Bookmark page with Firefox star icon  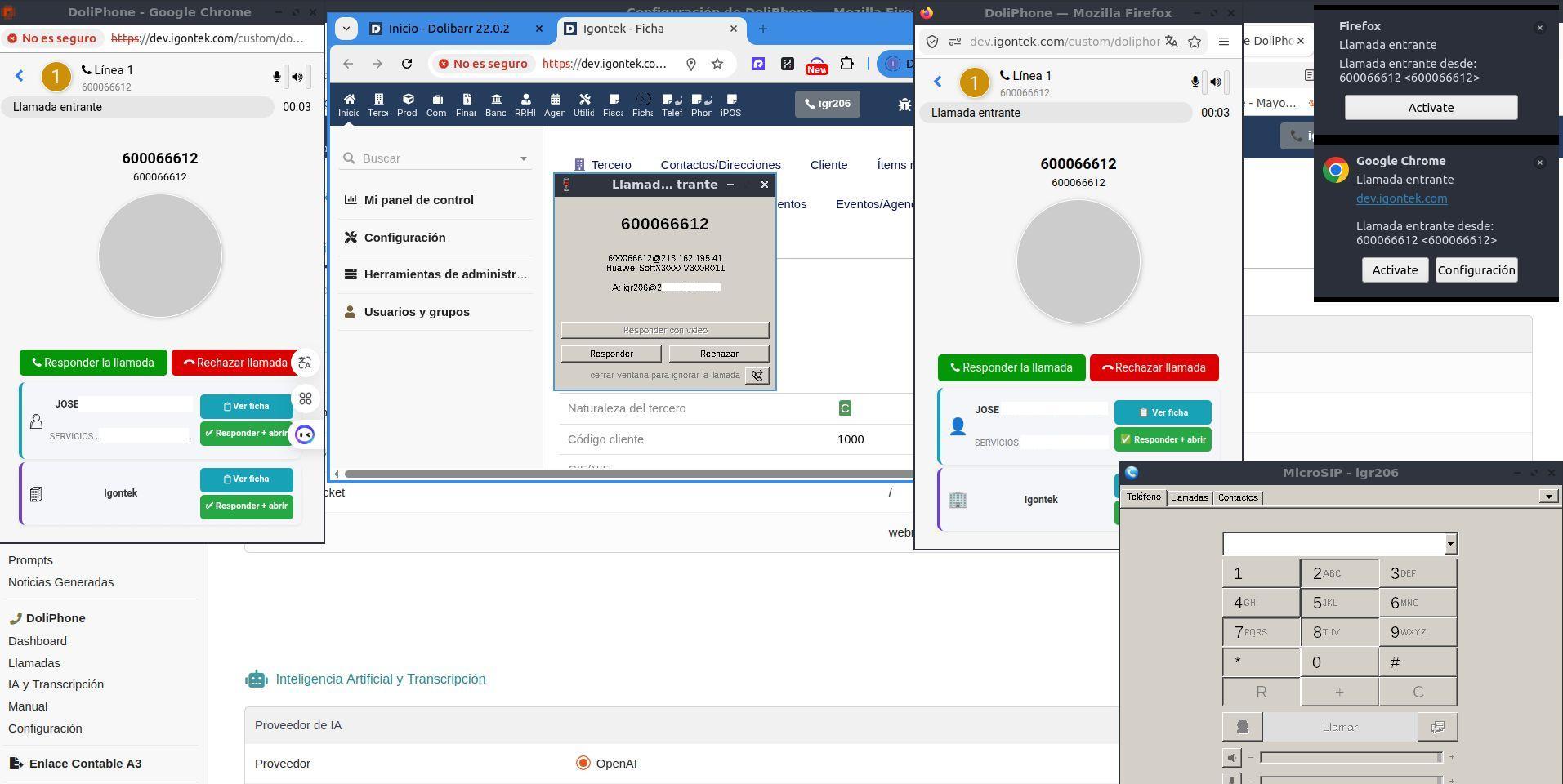pos(1195,42)
